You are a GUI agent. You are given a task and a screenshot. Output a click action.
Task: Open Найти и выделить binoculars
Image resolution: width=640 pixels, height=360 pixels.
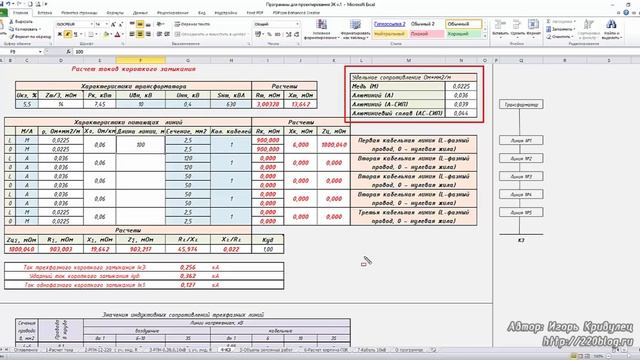click(611, 29)
